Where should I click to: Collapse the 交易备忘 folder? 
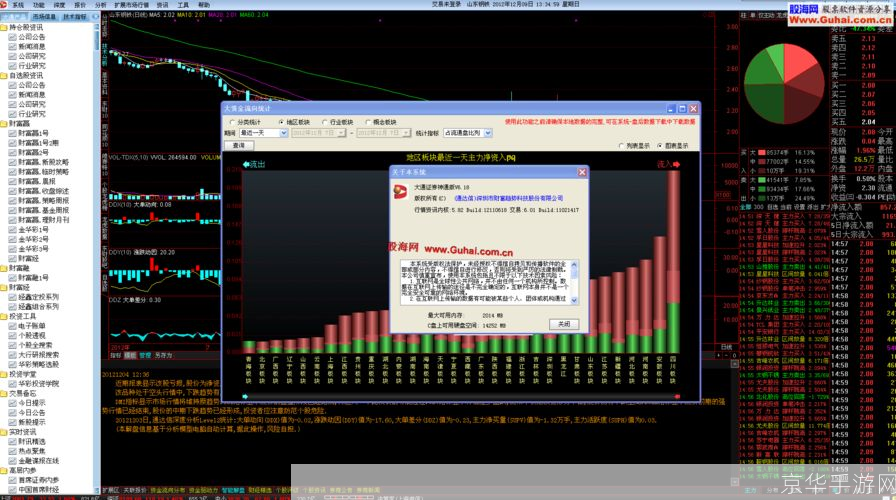tap(4, 393)
